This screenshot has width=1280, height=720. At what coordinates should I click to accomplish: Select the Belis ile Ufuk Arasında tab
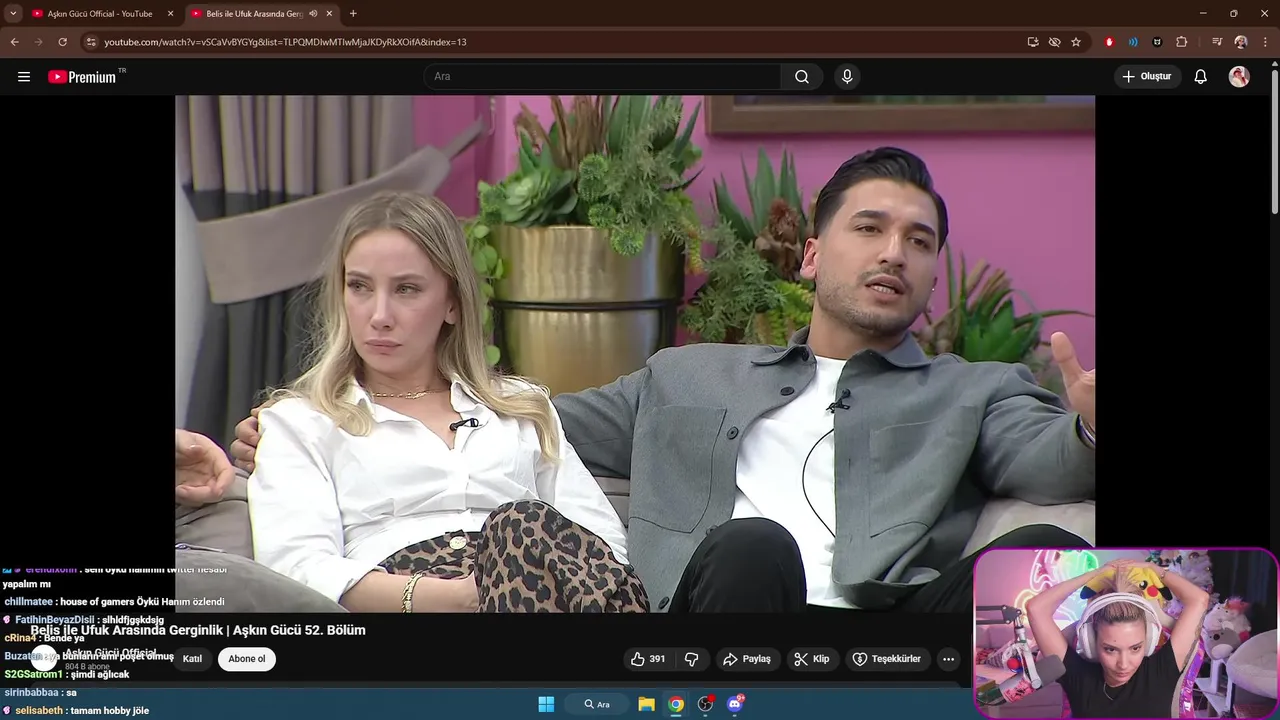tap(254, 14)
